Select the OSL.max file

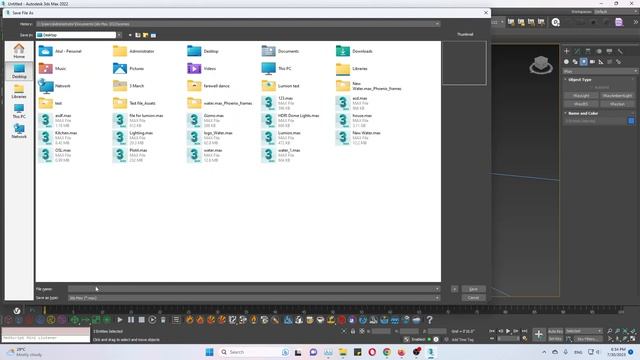55,155
